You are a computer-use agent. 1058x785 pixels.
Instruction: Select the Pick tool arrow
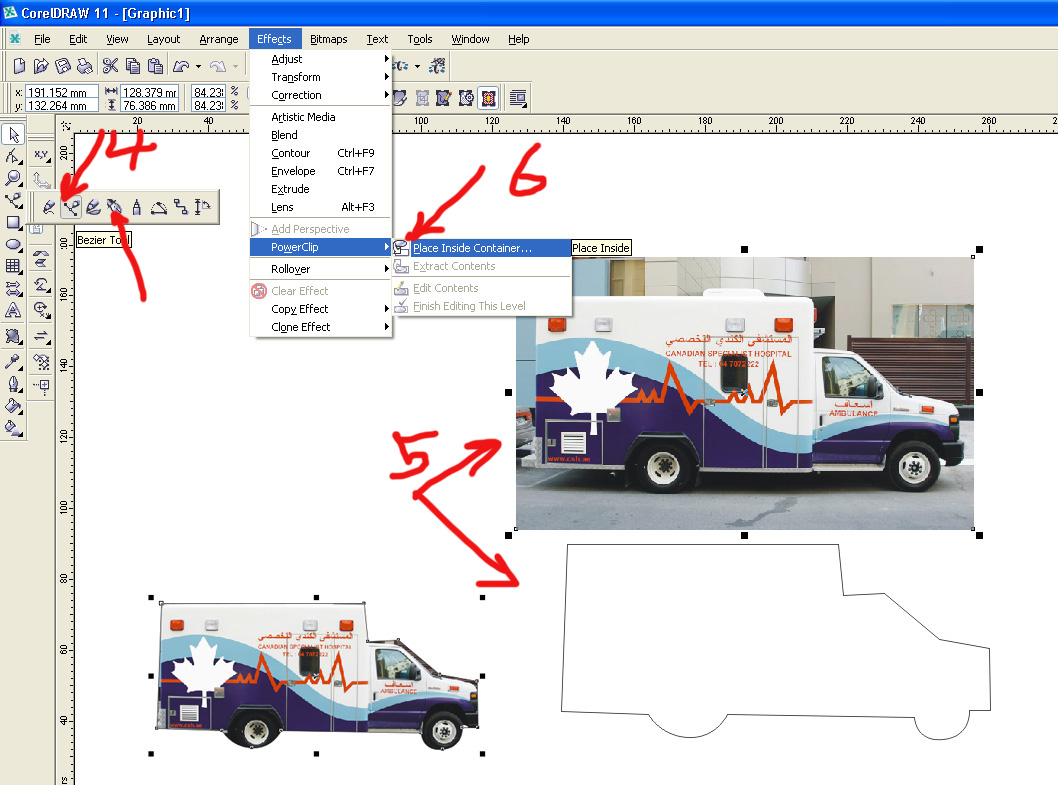[x=13, y=134]
